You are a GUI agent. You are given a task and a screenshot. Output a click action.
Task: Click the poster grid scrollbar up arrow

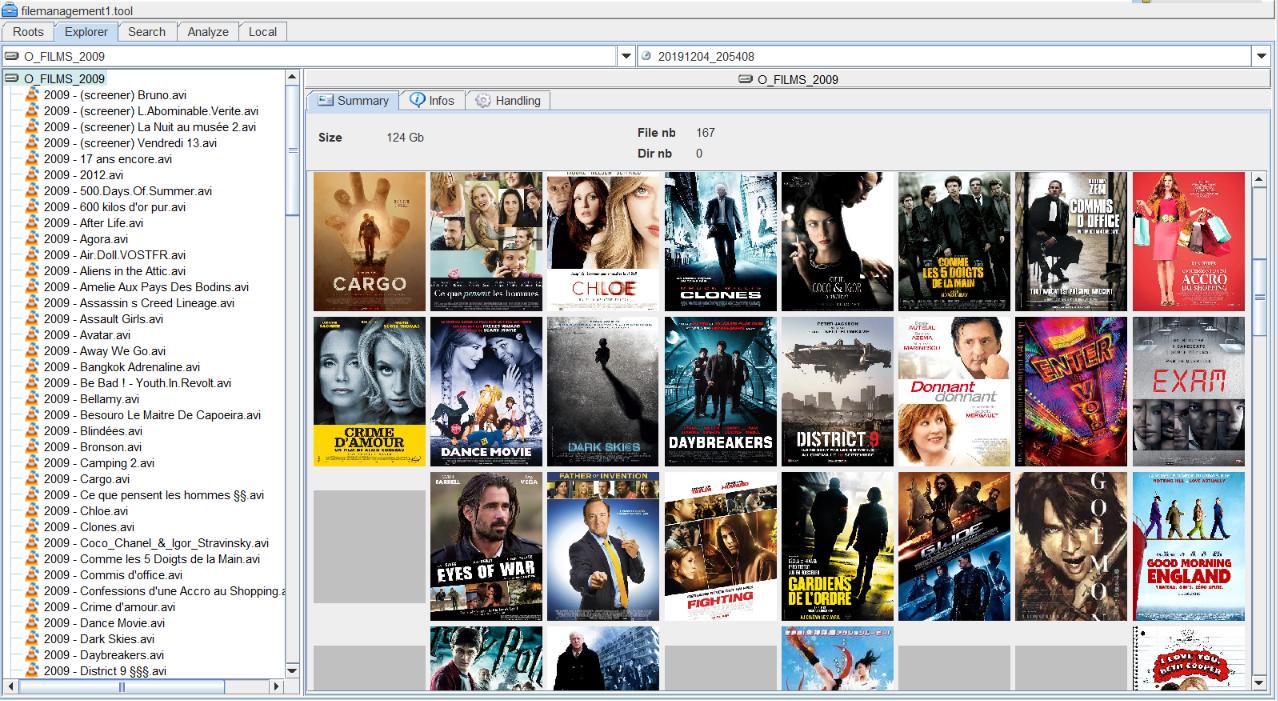1259,180
